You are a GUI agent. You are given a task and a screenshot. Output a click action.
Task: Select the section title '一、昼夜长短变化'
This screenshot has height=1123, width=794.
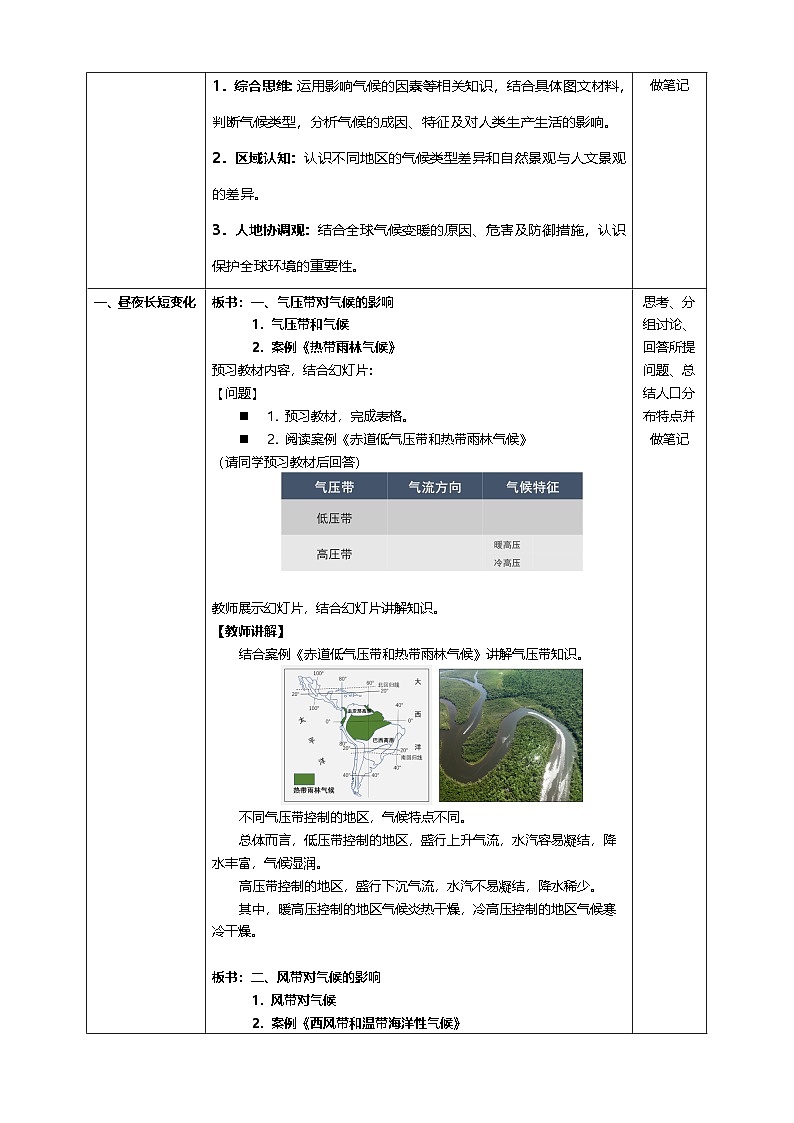[x=145, y=302]
